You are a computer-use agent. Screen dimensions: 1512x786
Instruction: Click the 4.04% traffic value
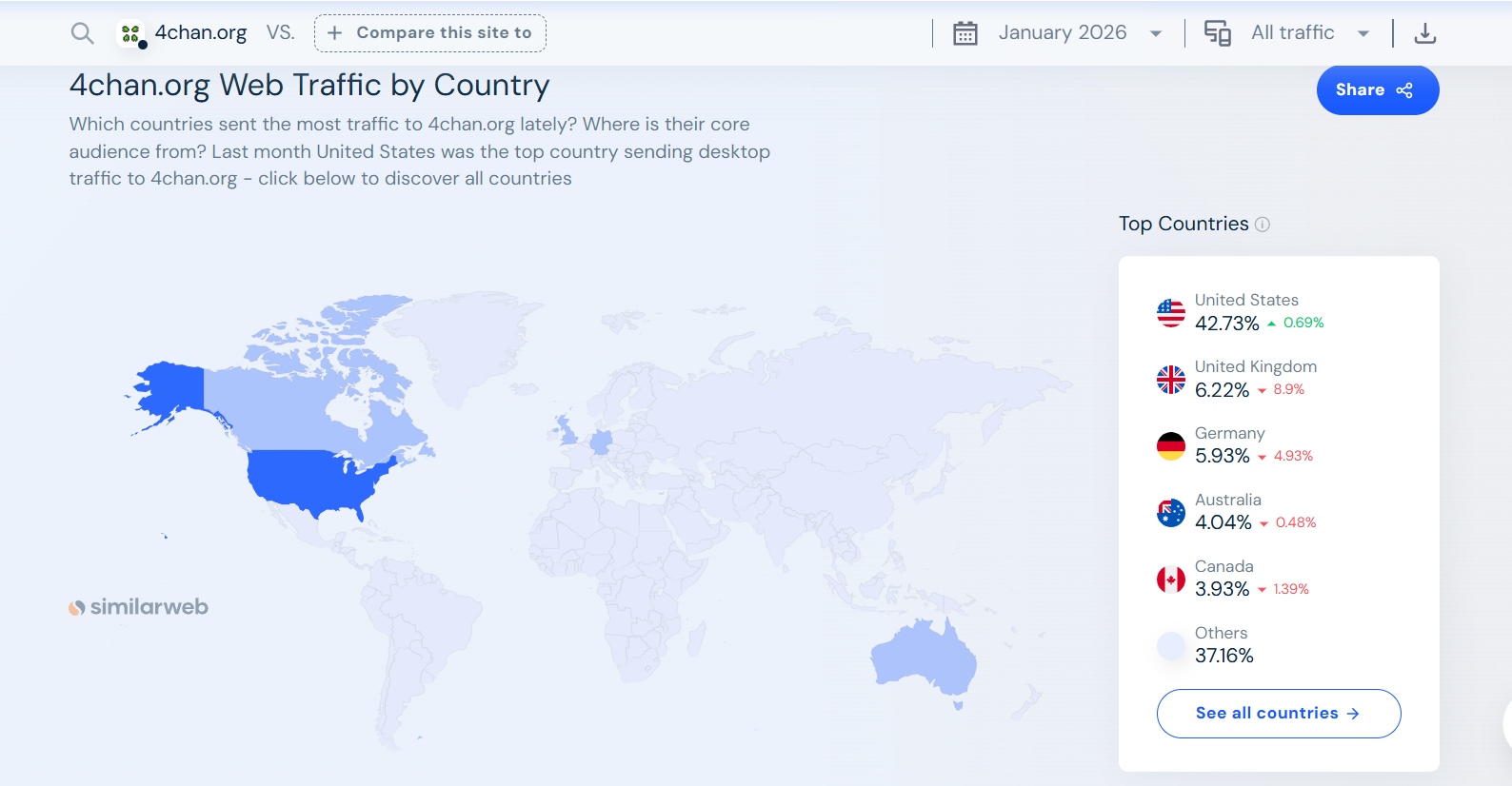point(1224,522)
